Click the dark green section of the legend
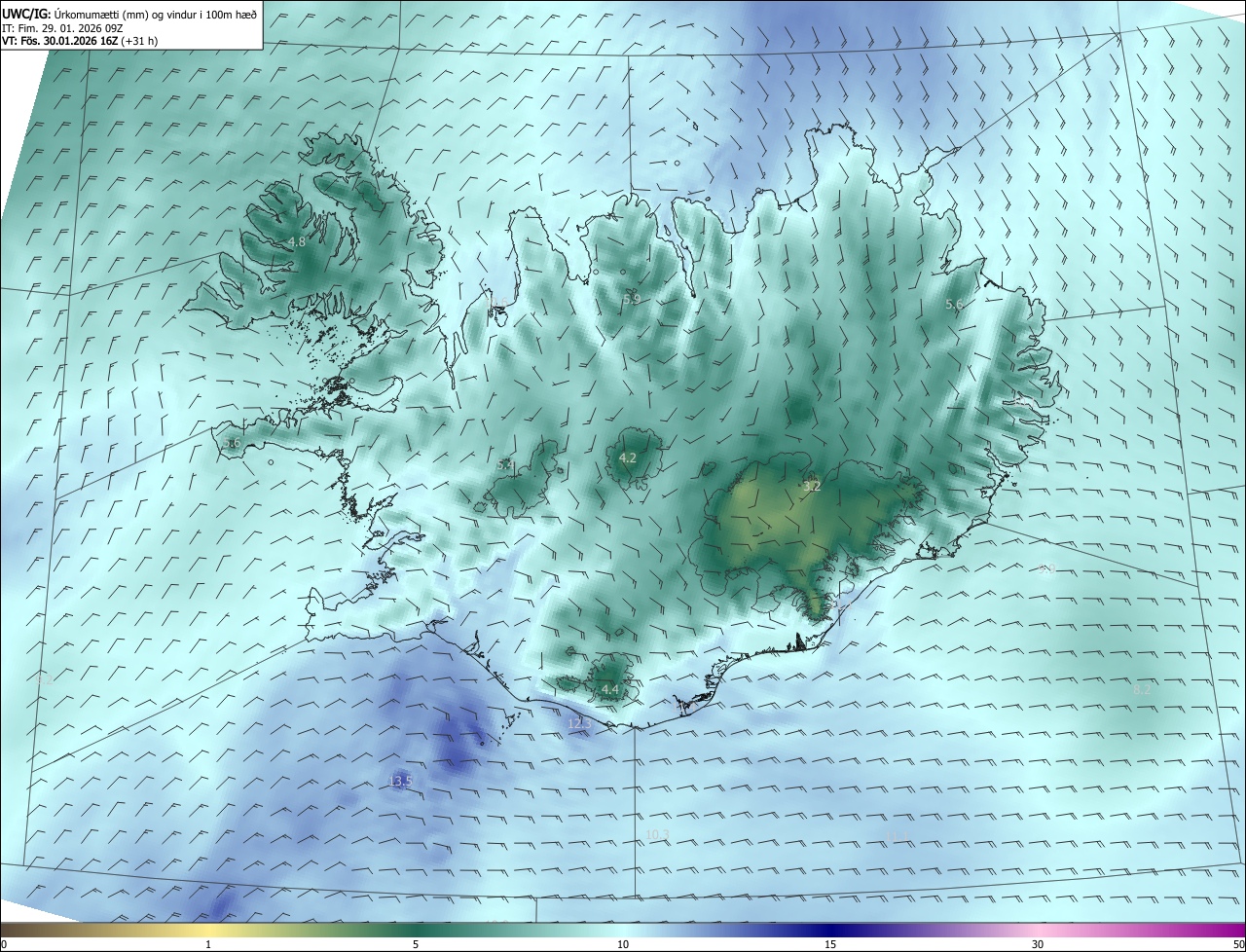The width and height of the screenshot is (1246, 952). [x=416, y=930]
